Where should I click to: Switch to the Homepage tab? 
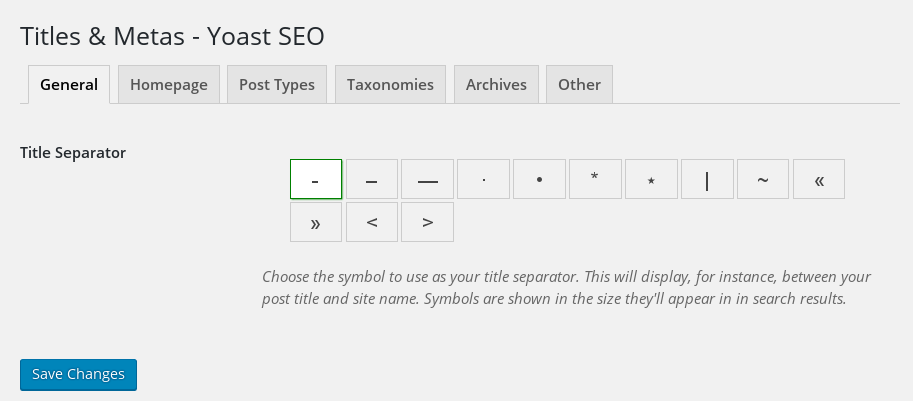pos(169,84)
